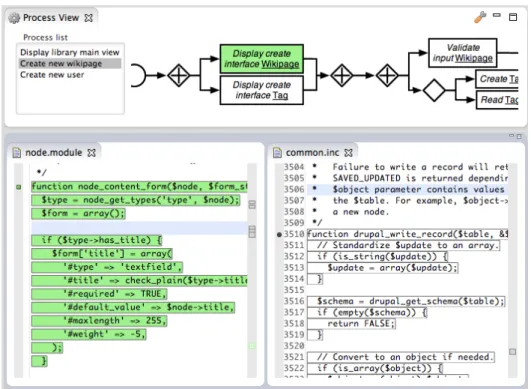Close the node.module editor tab
This screenshot has width=531, height=389.
click(91, 153)
